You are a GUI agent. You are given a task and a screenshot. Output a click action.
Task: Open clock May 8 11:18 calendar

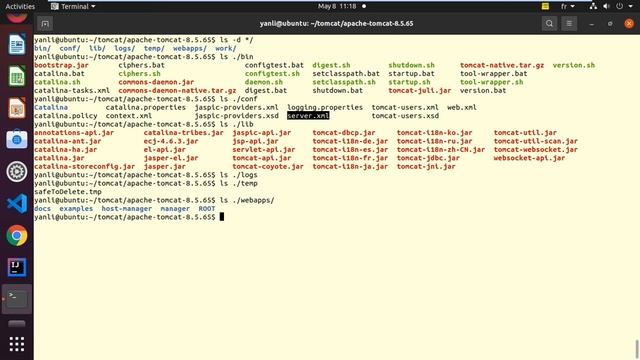tap(337, 6)
